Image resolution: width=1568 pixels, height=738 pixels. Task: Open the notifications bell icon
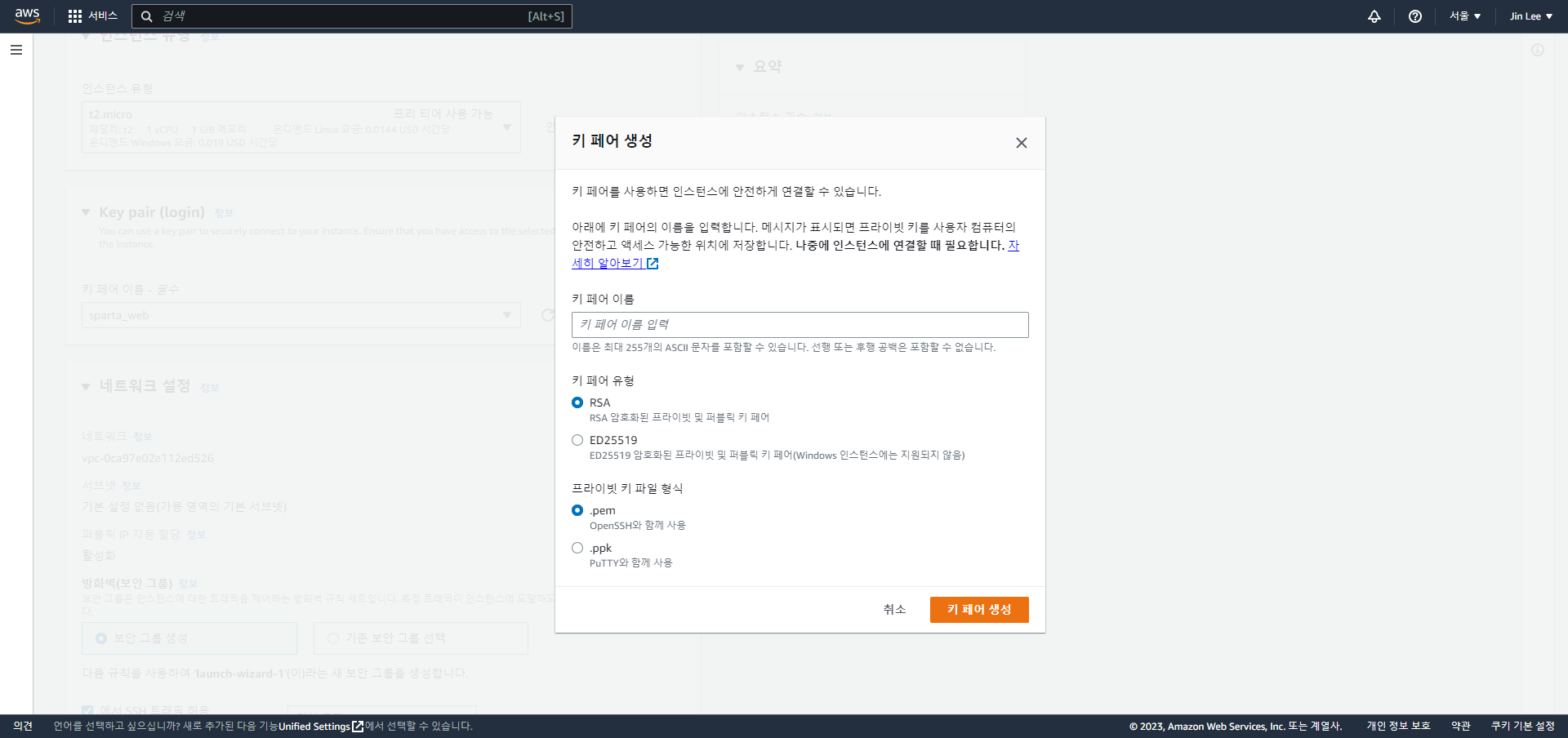[x=1374, y=16]
